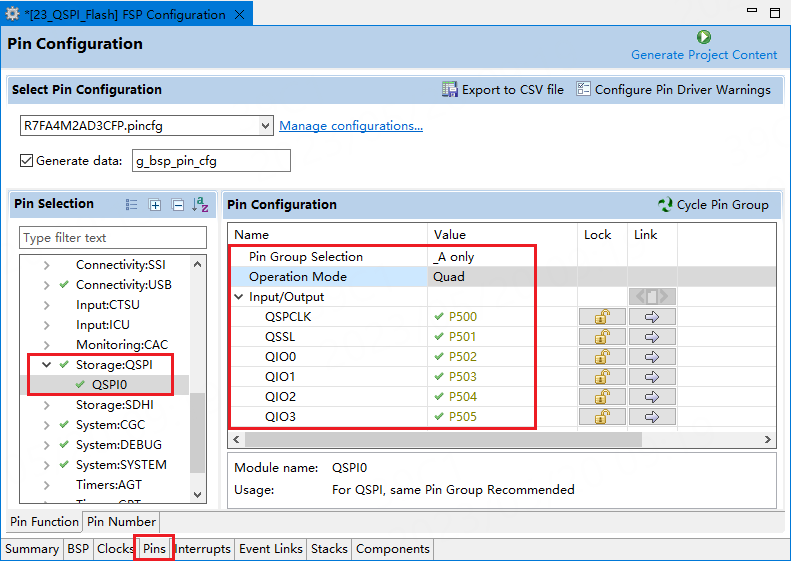Collapse all items in Pin Selection toolbar
The image size is (791, 561).
pos(178,205)
